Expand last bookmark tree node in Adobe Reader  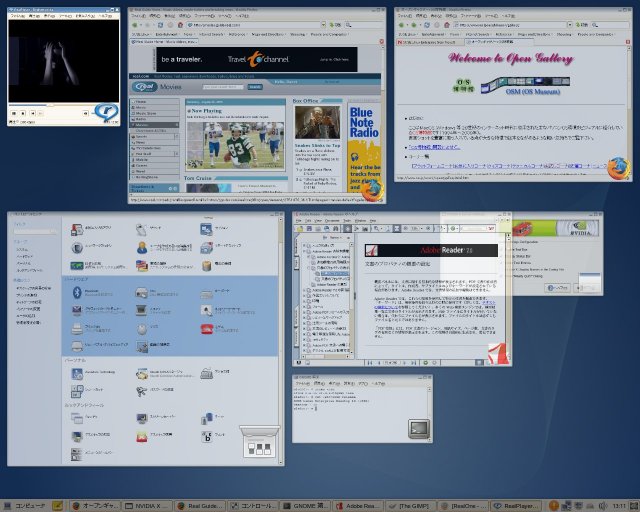(x=304, y=350)
